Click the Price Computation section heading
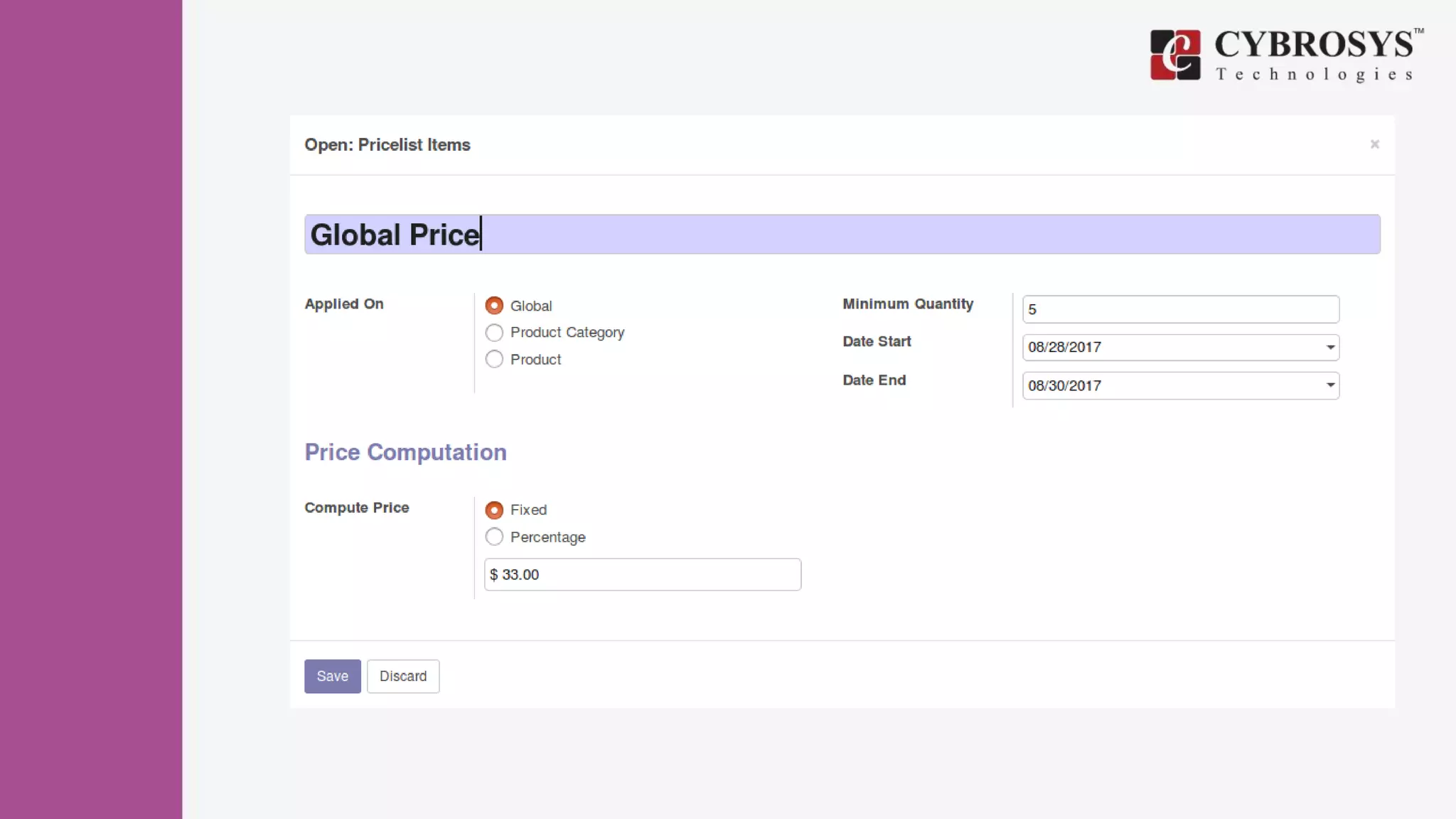The image size is (1456, 819). [405, 452]
